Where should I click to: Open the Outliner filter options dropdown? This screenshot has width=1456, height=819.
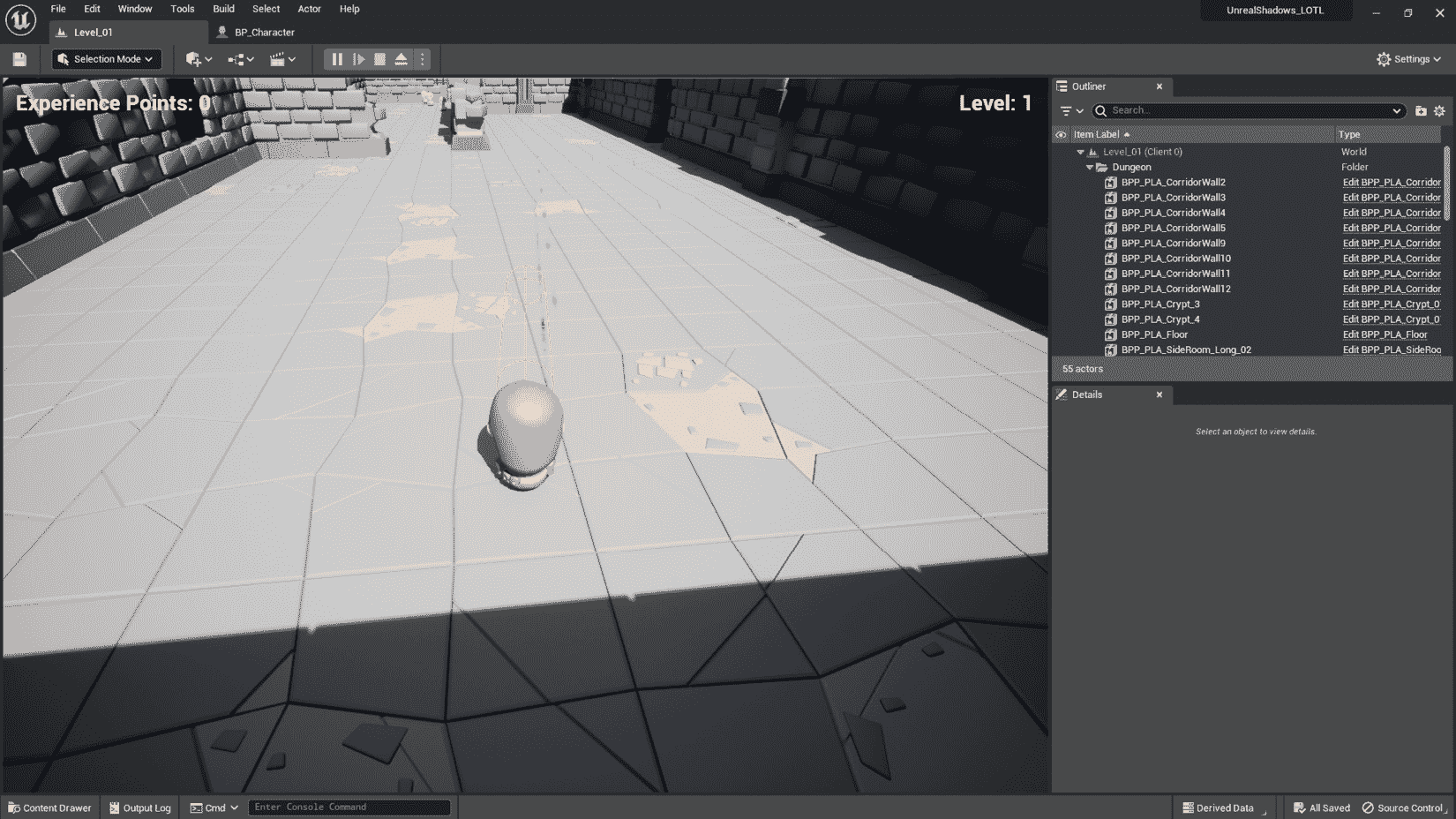tap(1071, 111)
